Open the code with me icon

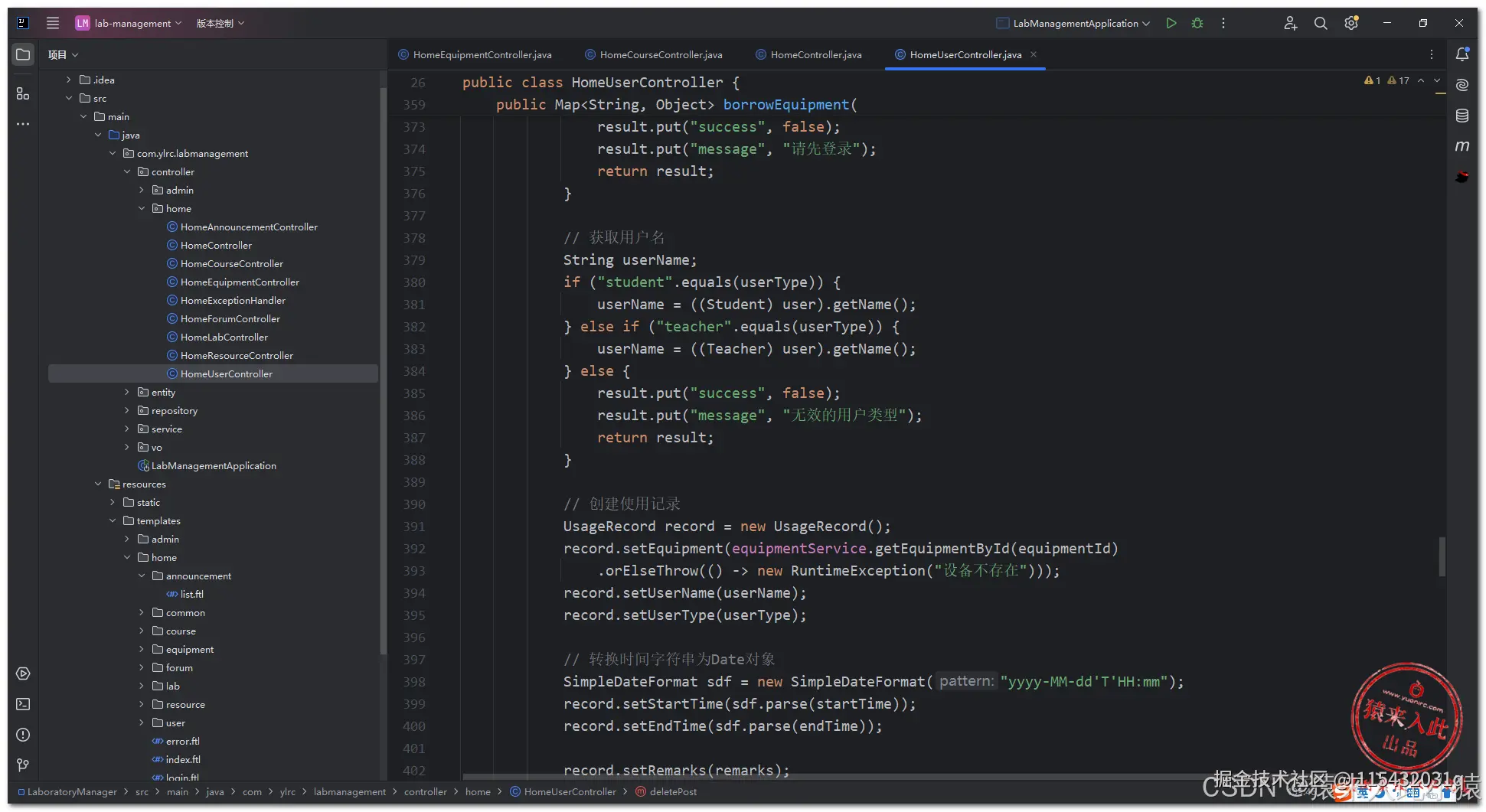[1291, 23]
